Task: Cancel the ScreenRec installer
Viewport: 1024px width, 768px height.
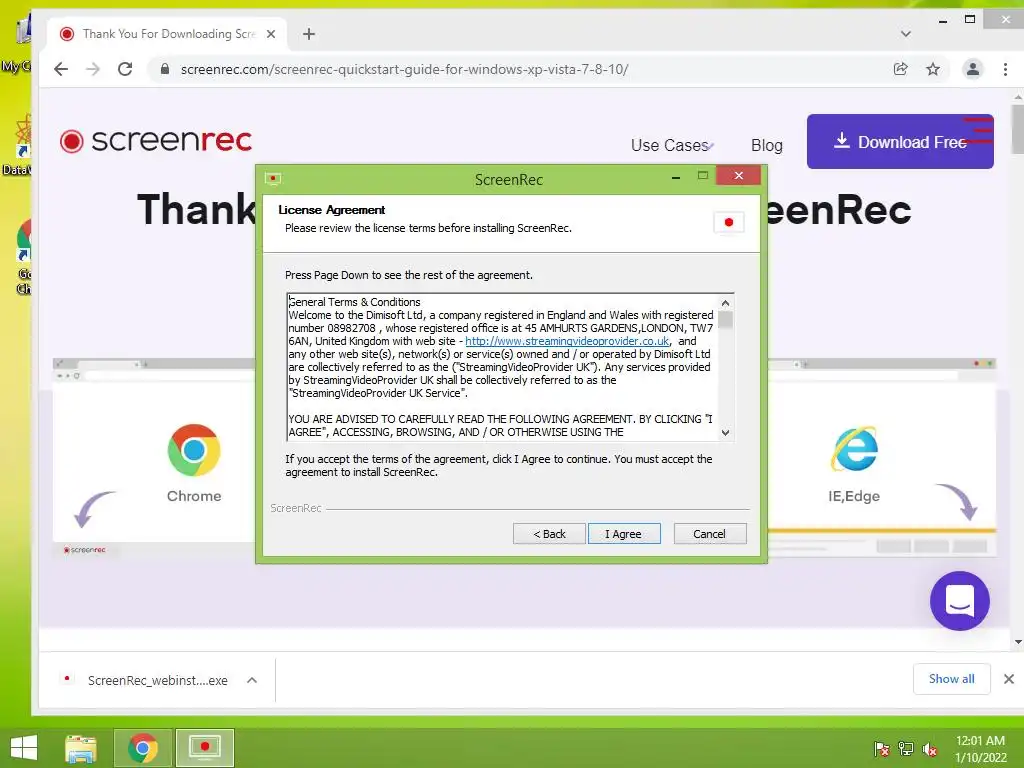Action: (709, 534)
